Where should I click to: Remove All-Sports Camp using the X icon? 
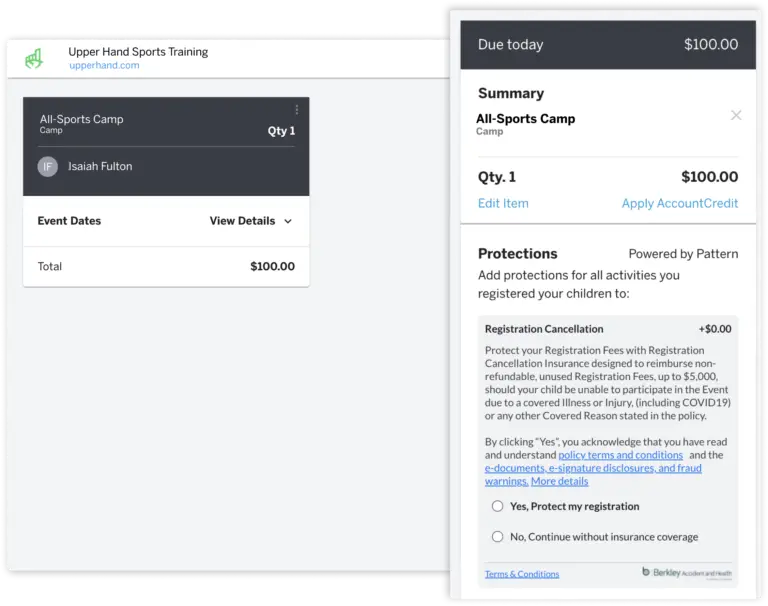click(x=736, y=115)
